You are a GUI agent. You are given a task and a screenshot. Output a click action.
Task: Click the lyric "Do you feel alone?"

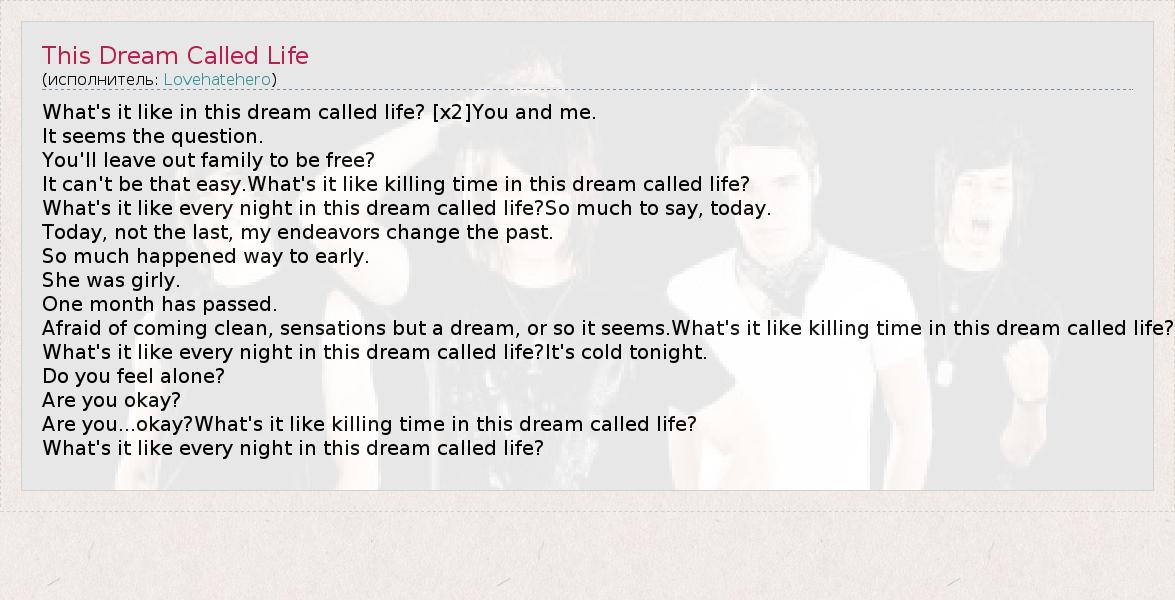(x=133, y=376)
